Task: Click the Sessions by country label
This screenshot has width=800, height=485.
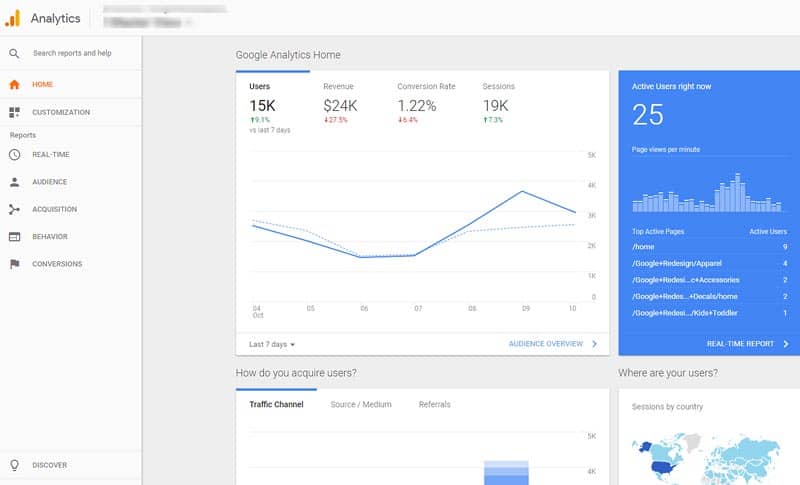Action: click(667, 407)
